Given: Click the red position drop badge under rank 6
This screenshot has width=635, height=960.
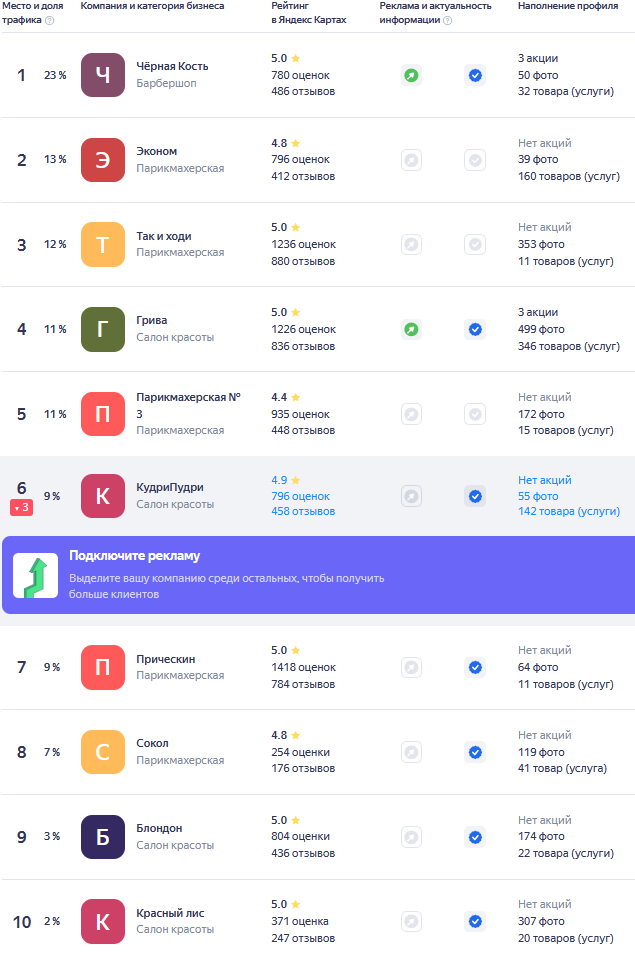Looking at the screenshot, I should point(23,508).
